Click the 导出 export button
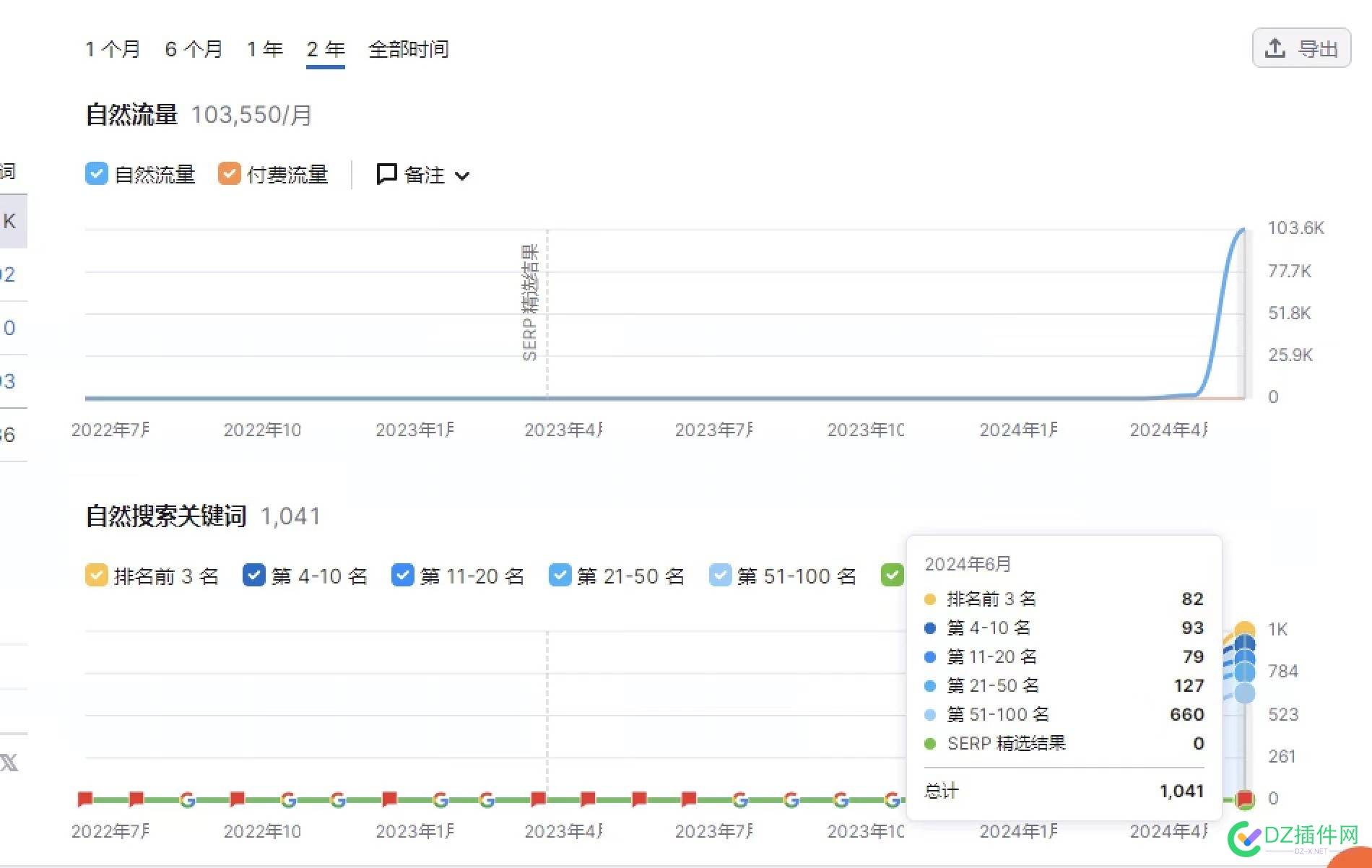This screenshot has height=868, width=1372. [x=1301, y=48]
